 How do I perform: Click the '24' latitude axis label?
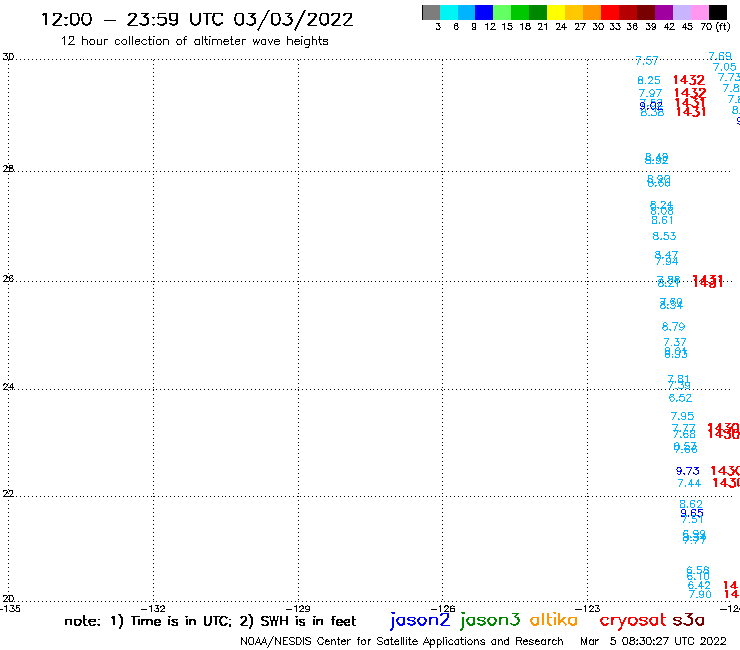point(8,387)
